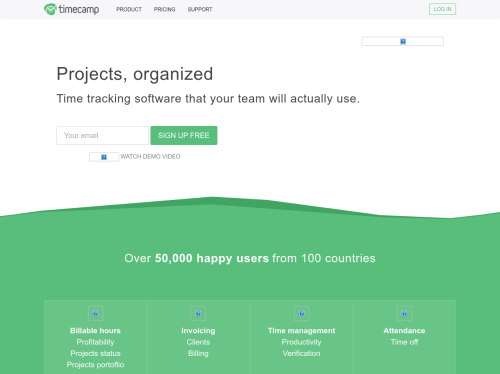Click the 'Projects, organized' headline

pyautogui.click(x=135, y=74)
